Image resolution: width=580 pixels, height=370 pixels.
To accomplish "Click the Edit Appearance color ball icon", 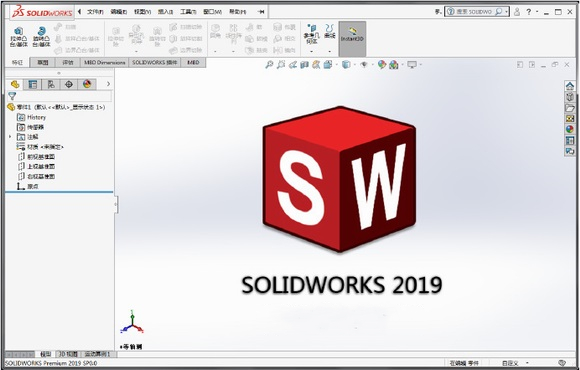I will pyautogui.click(x=382, y=65).
